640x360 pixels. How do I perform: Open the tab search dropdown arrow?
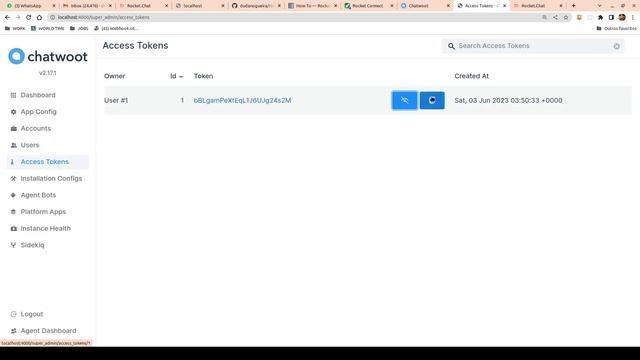pyautogui.click(x=599, y=6)
